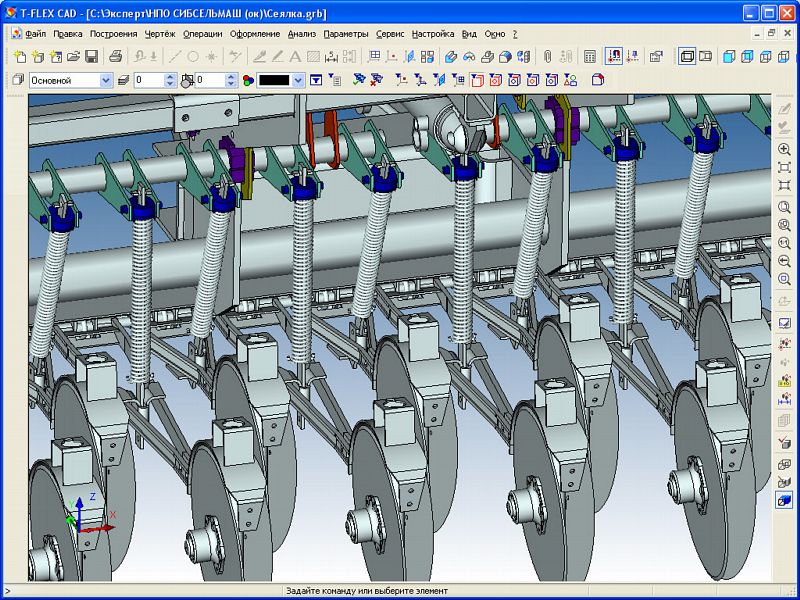Minimize the inner document window
Screen dimensions: 800x600
click(758, 33)
